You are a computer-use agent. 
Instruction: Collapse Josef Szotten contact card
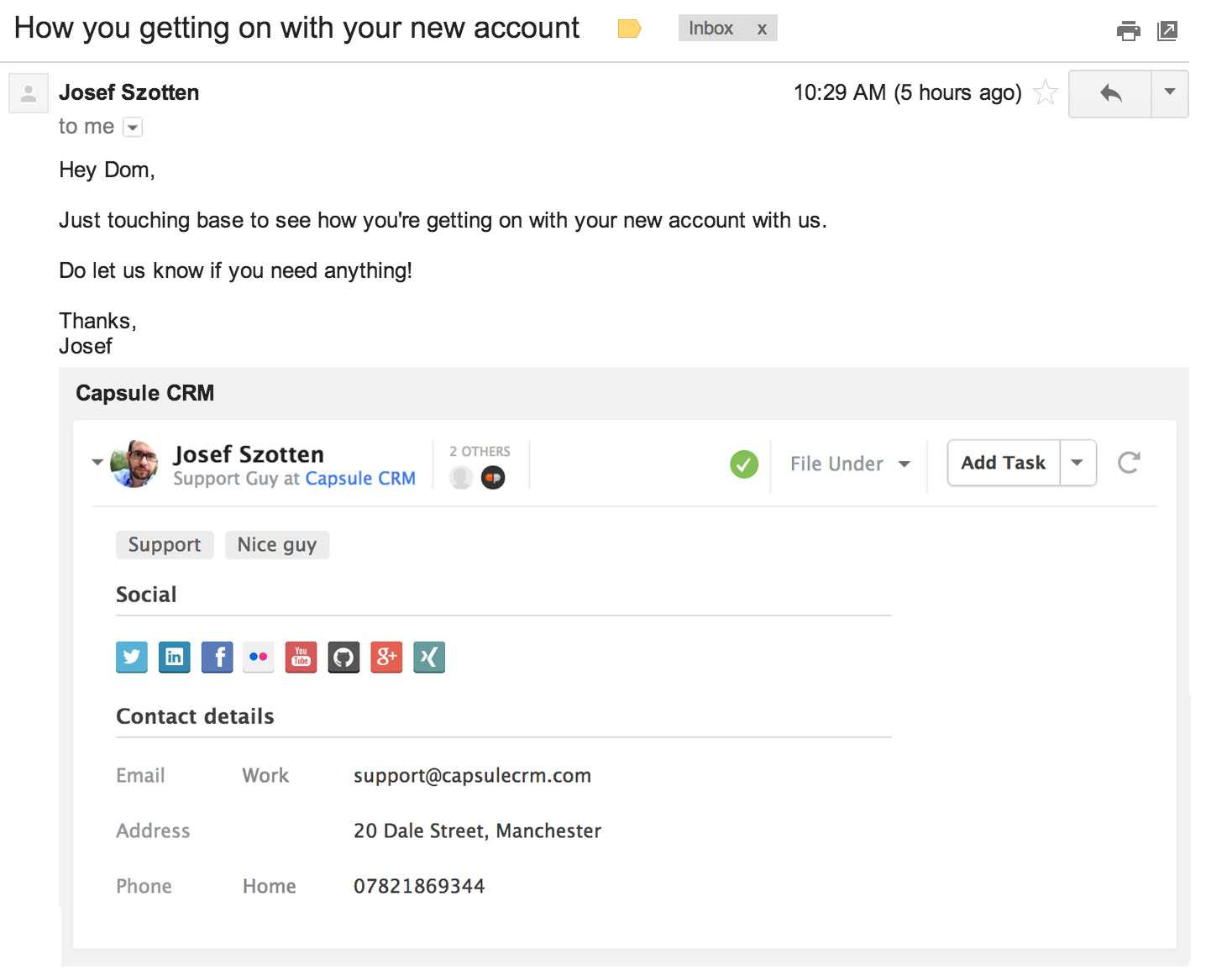(97, 463)
